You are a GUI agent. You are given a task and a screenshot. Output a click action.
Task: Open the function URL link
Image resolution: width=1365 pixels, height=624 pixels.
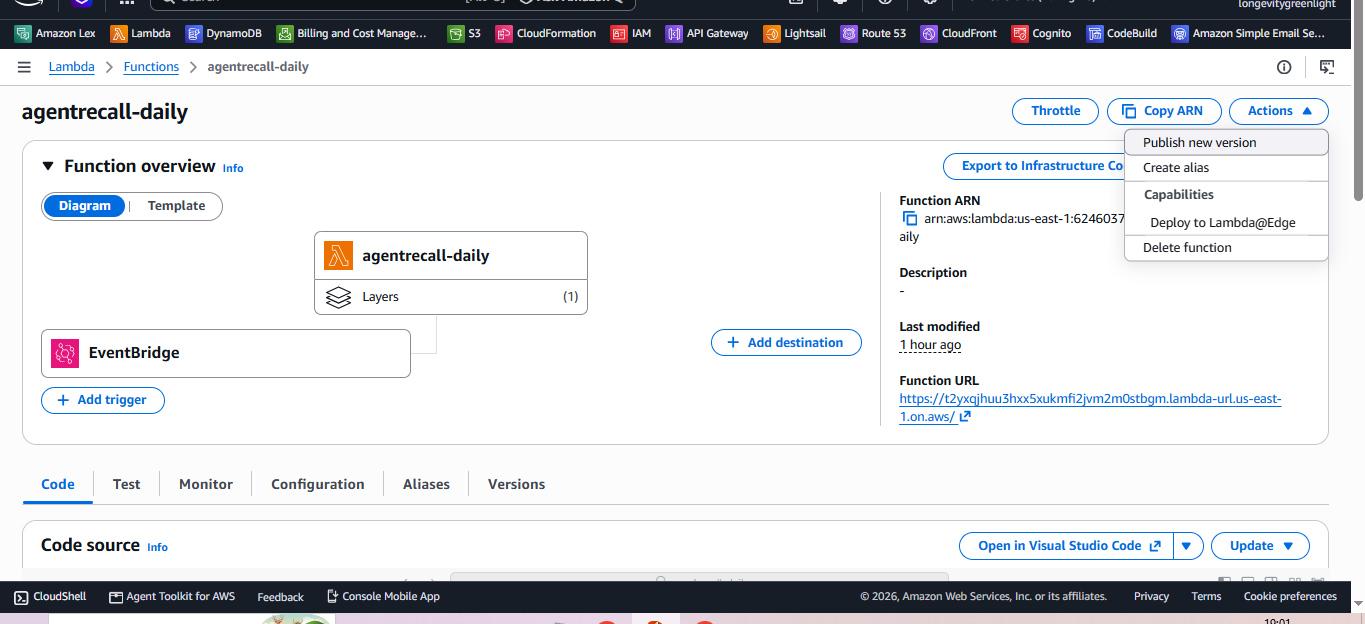[x=1090, y=408]
